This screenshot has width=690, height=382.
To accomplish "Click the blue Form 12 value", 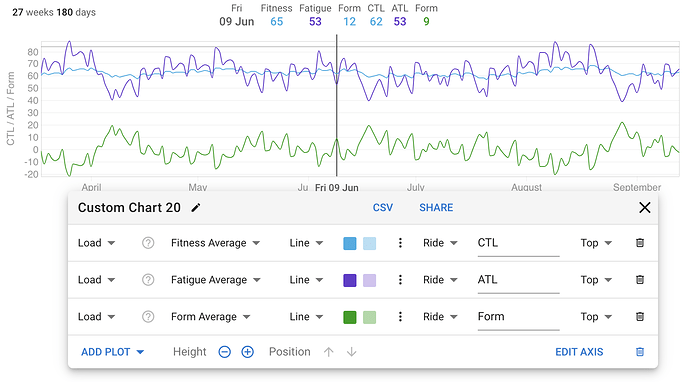I will (349, 22).
